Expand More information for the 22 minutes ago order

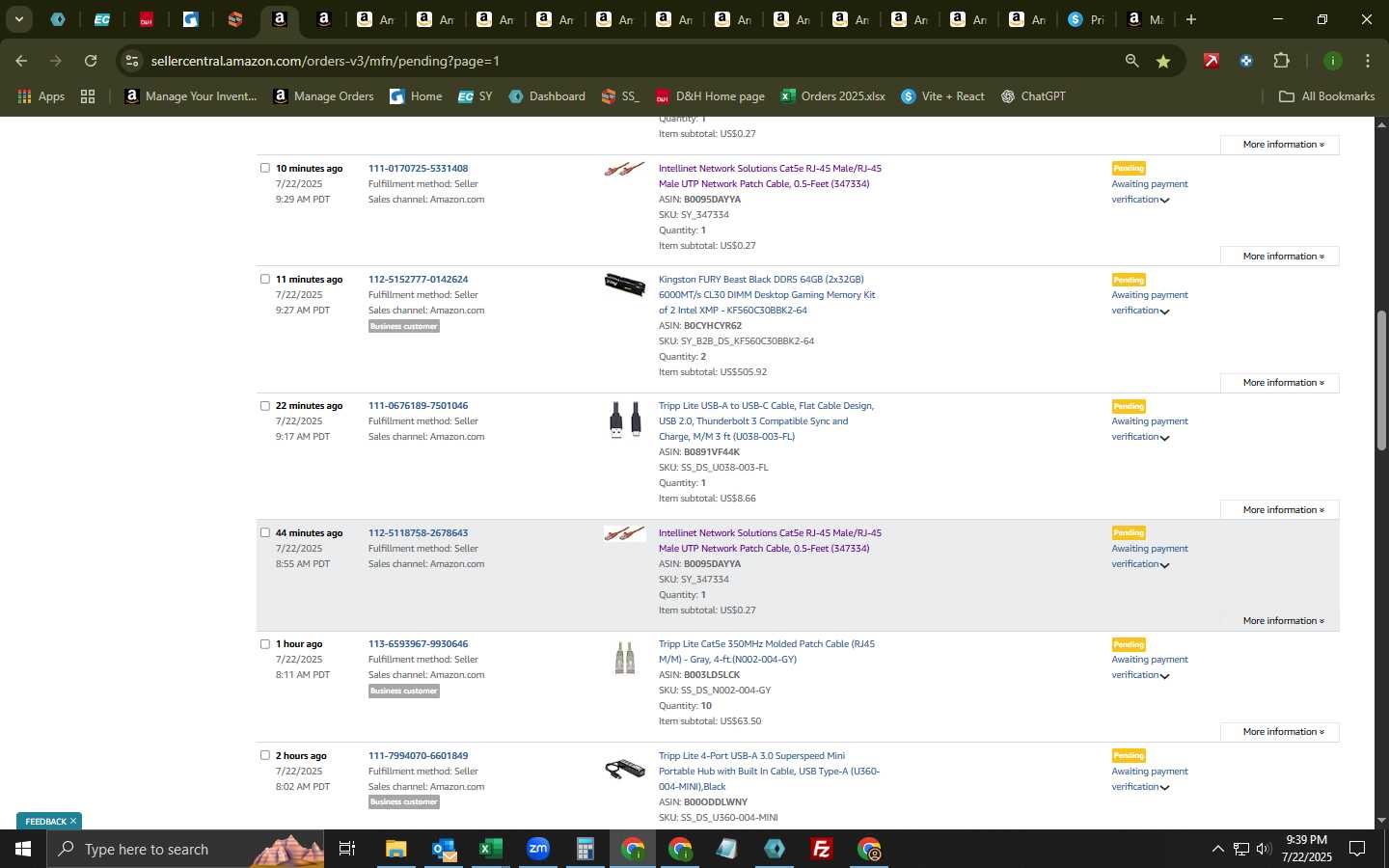click(1280, 510)
